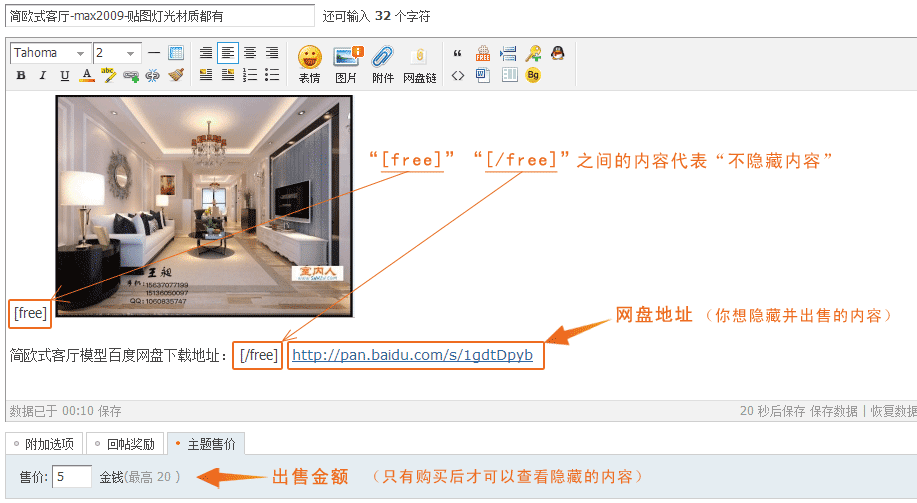Open the 附件 attachment tool
Viewport: 917px width, 503px height.
pyautogui.click(x=383, y=64)
